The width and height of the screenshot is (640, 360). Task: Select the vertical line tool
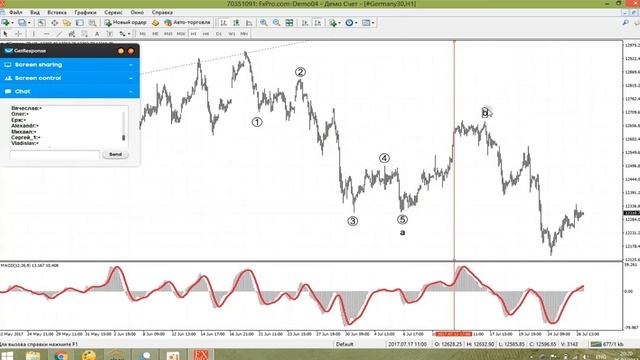tap(33, 34)
